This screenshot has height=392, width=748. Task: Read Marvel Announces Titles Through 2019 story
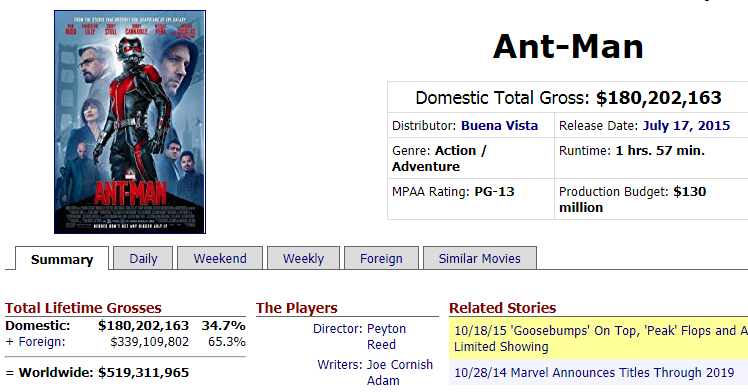click(x=594, y=372)
